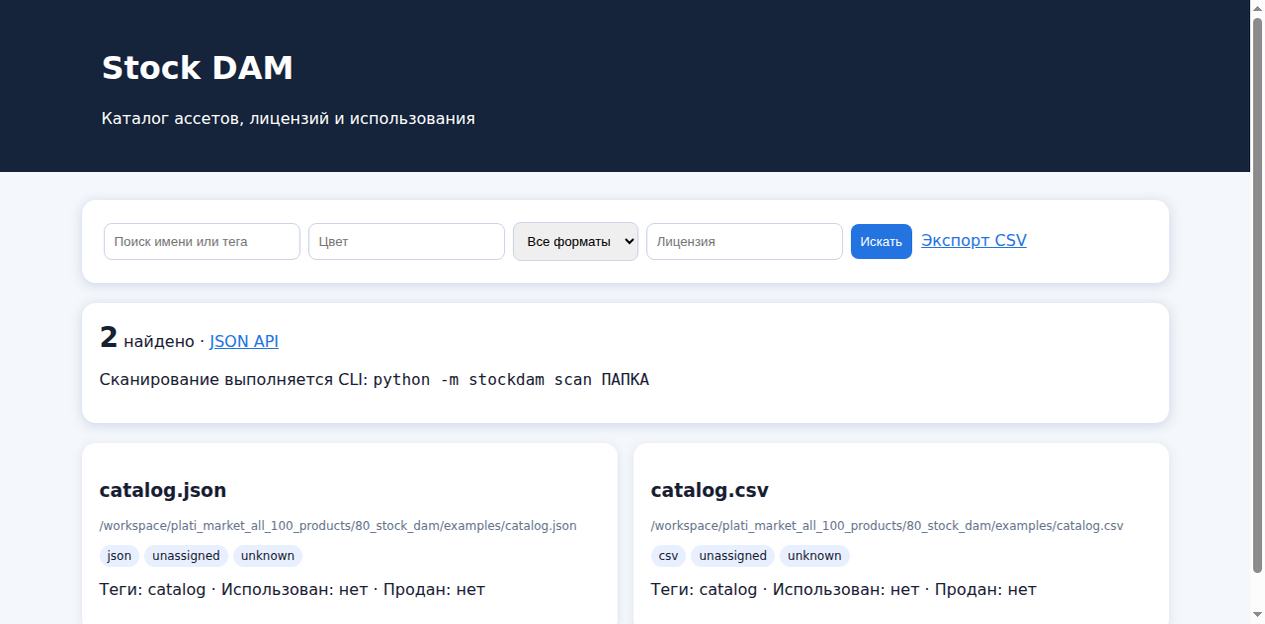This screenshot has width=1265, height=624.
Task: Click the scrollbar up arrow
Action: 1258,8
